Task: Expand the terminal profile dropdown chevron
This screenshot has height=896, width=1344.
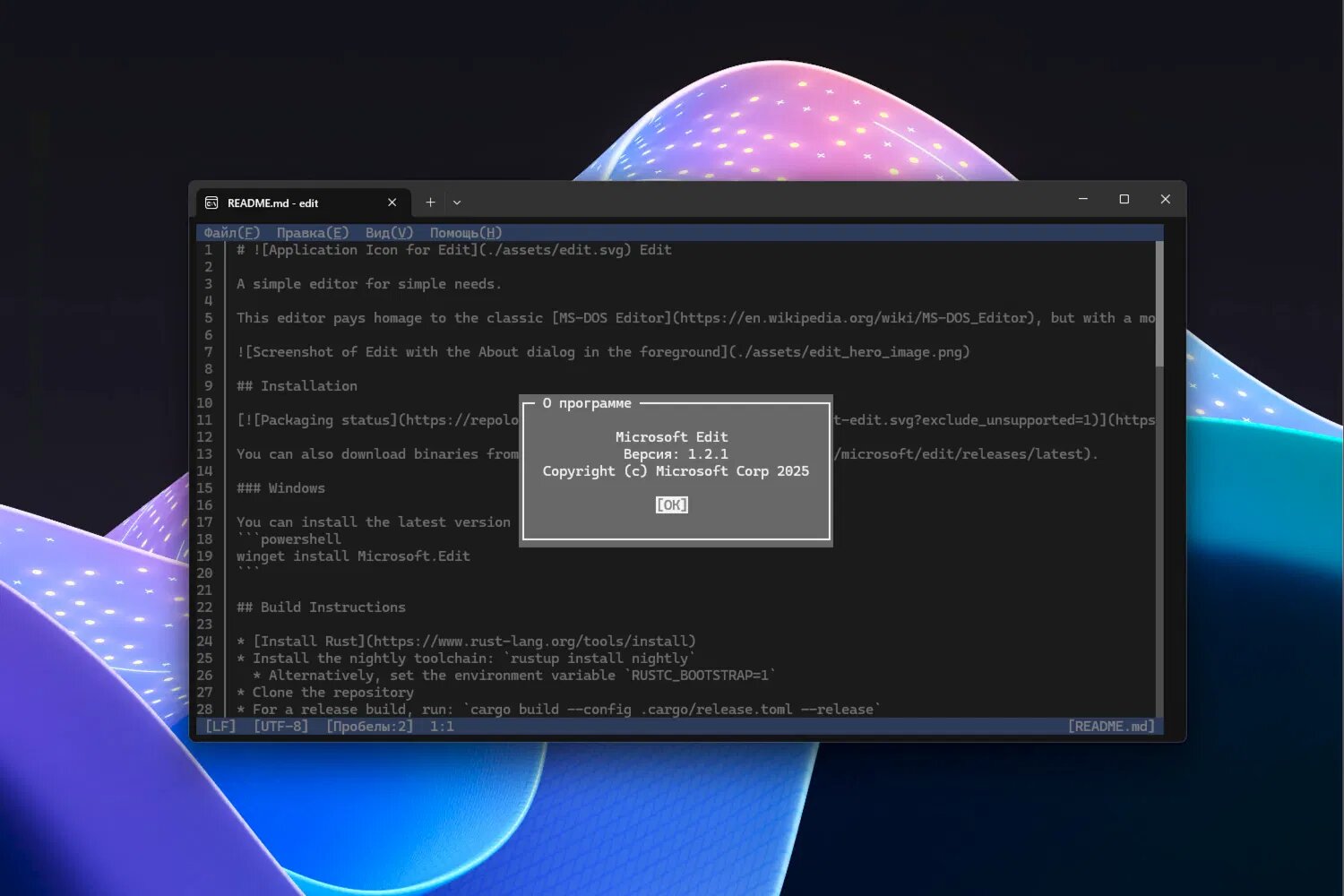Action: 457,202
